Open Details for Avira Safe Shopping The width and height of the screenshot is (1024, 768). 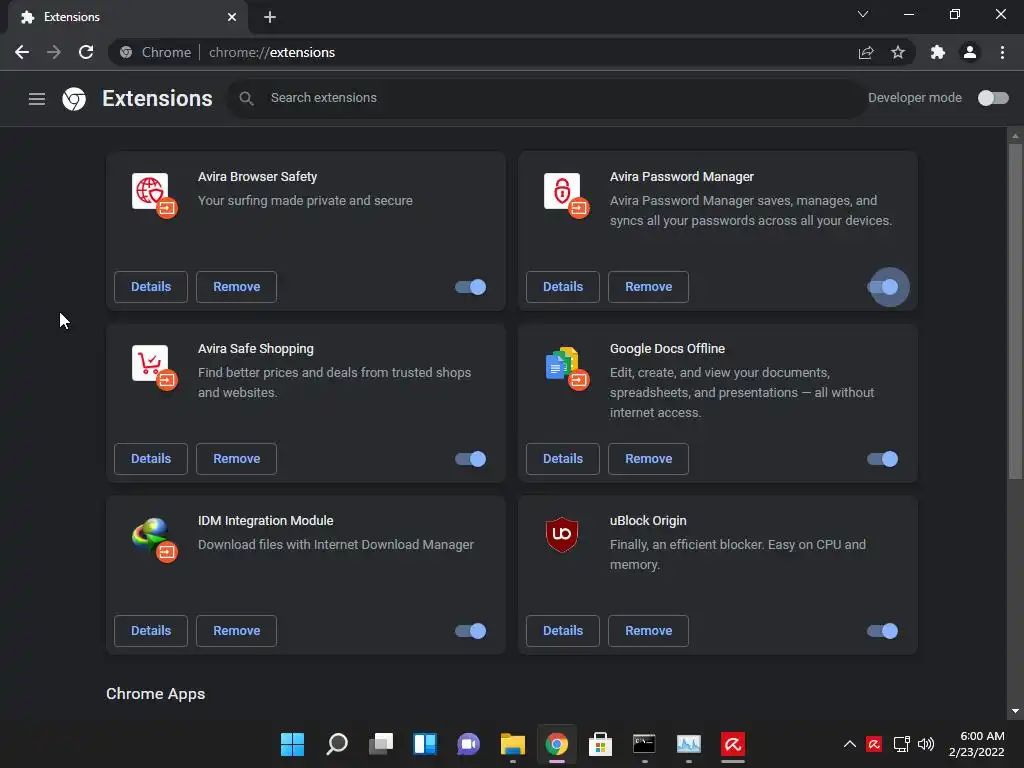pos(151,459)
